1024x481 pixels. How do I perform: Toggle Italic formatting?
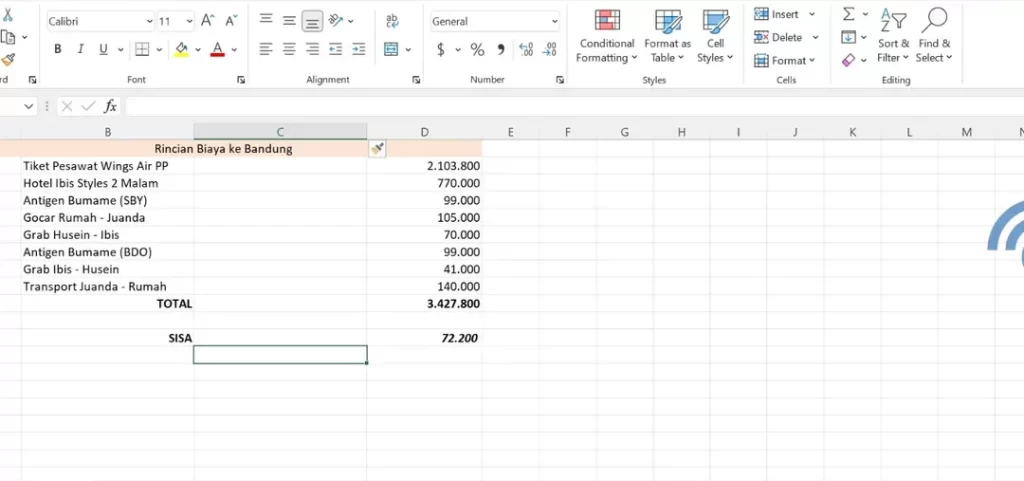point(81,49)
